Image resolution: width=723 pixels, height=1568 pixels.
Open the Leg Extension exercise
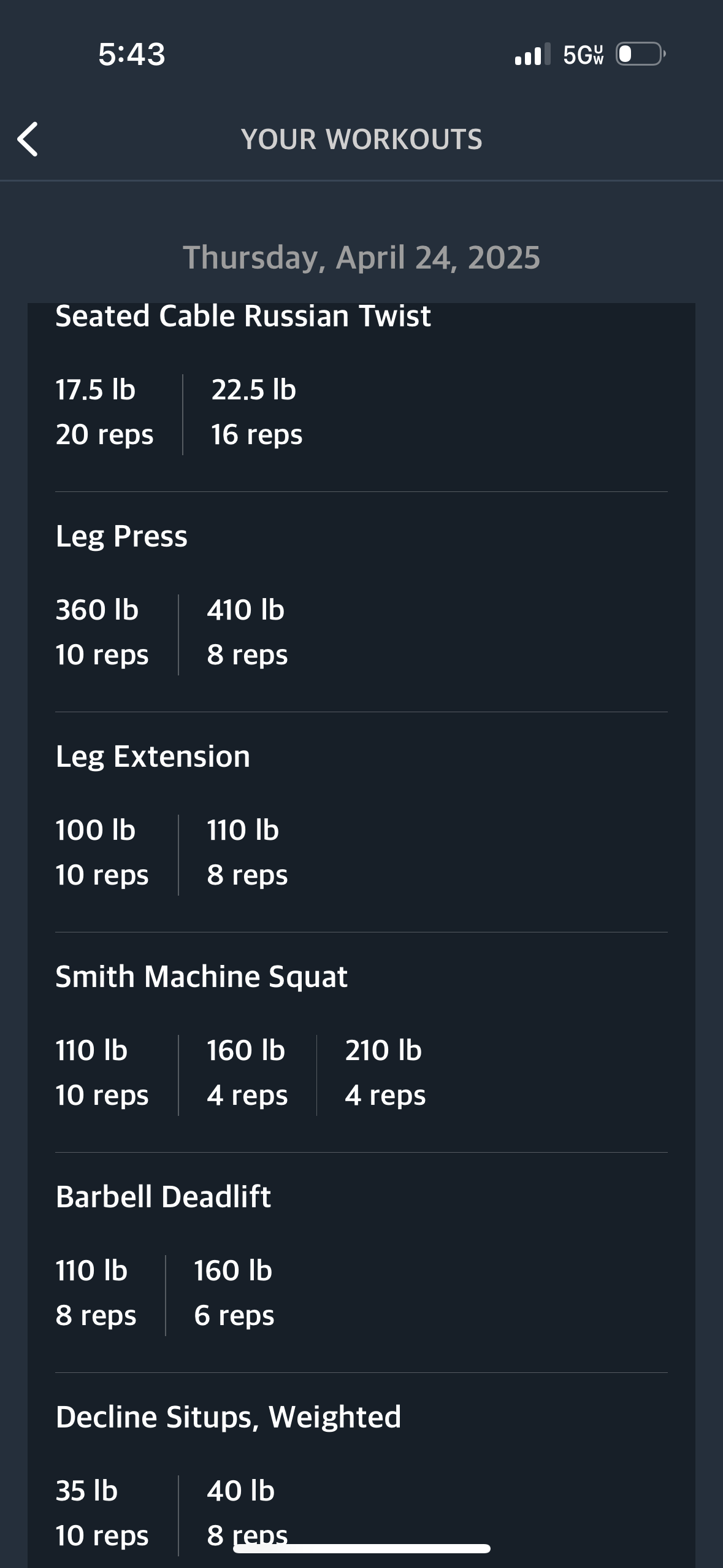click(153, 756)
